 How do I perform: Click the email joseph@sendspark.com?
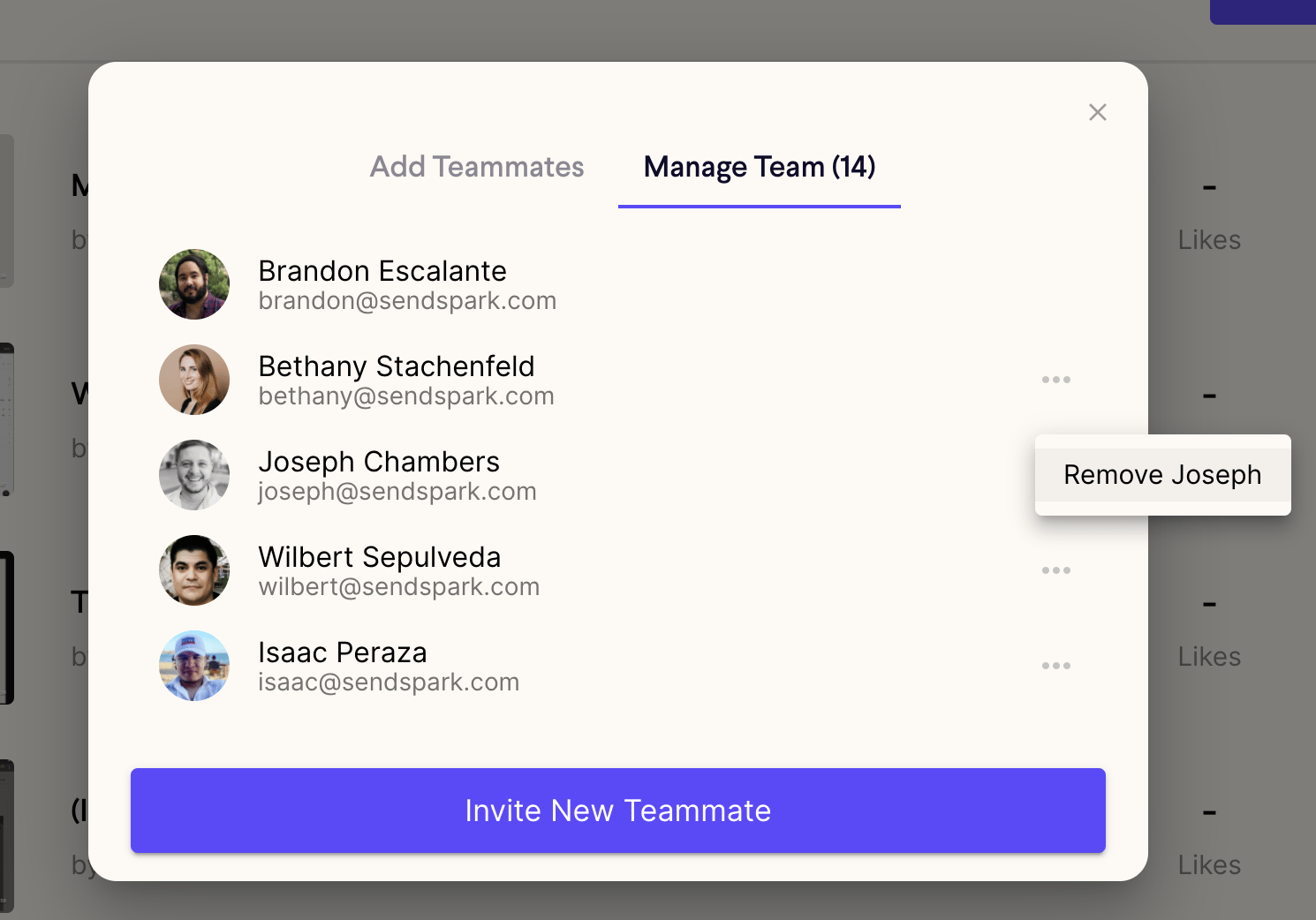pos(397,492)
